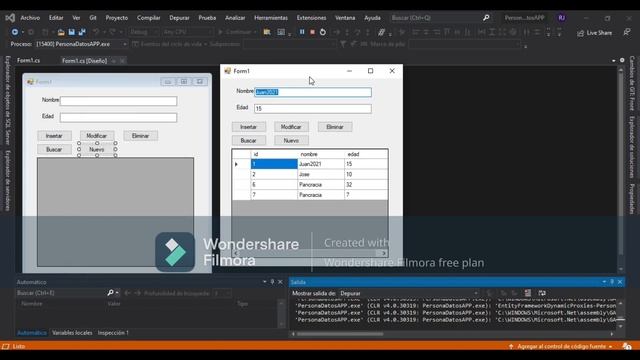Click the Visual Studio logo icon
The width and height of the screenshot is (640, 360).
point(10,18)
